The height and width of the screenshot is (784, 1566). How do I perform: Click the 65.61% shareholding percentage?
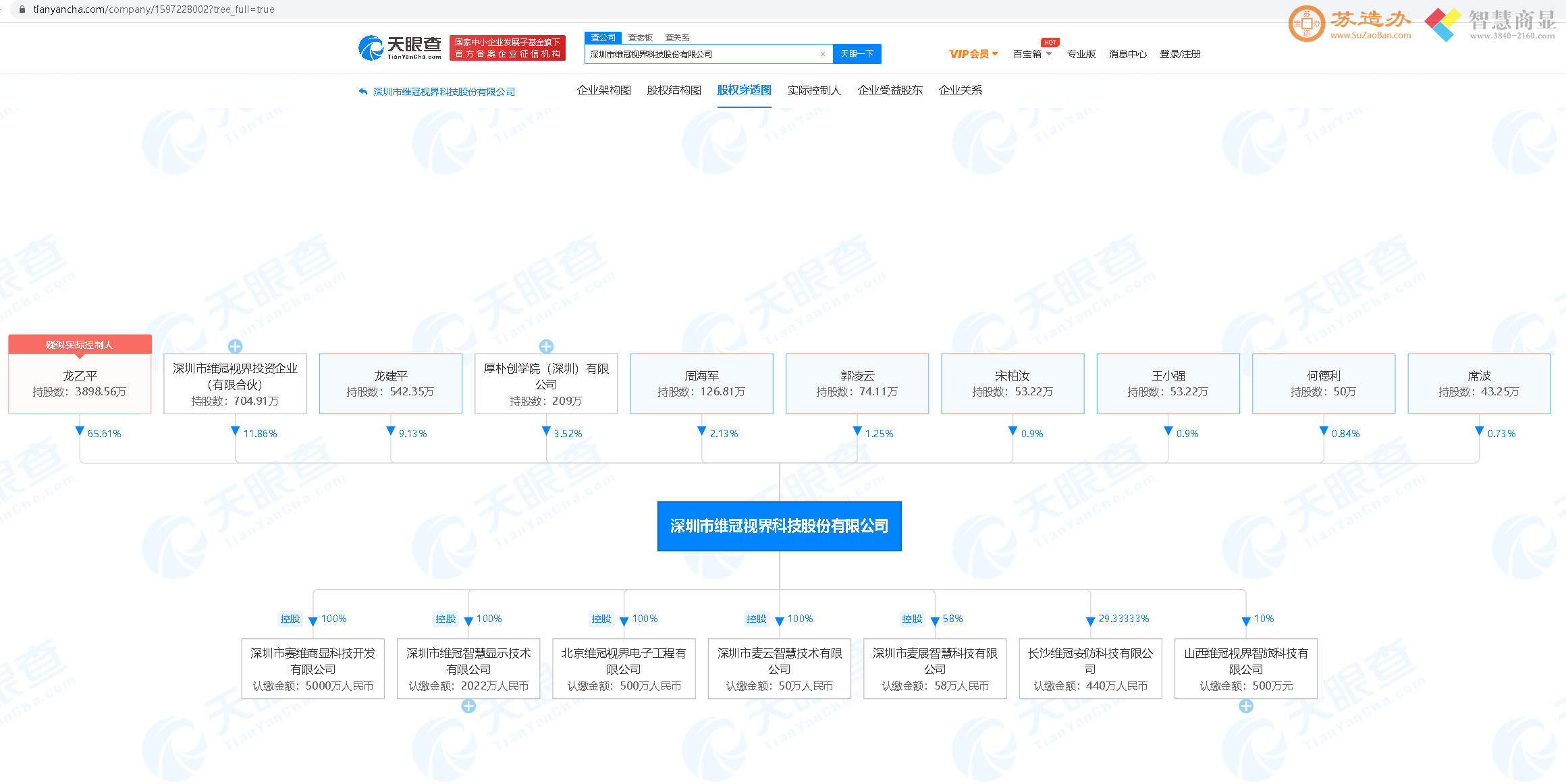point(105,433)
